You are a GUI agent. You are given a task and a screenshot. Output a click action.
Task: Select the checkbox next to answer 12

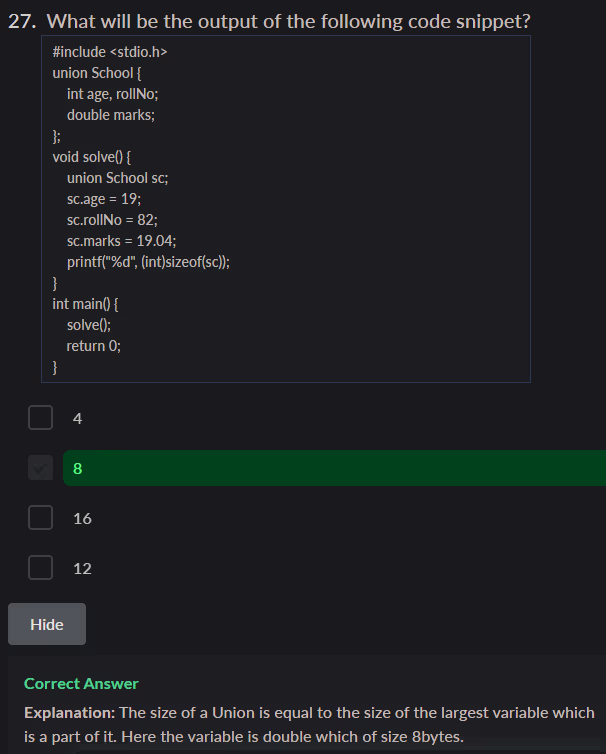click(x=40, y=567)
